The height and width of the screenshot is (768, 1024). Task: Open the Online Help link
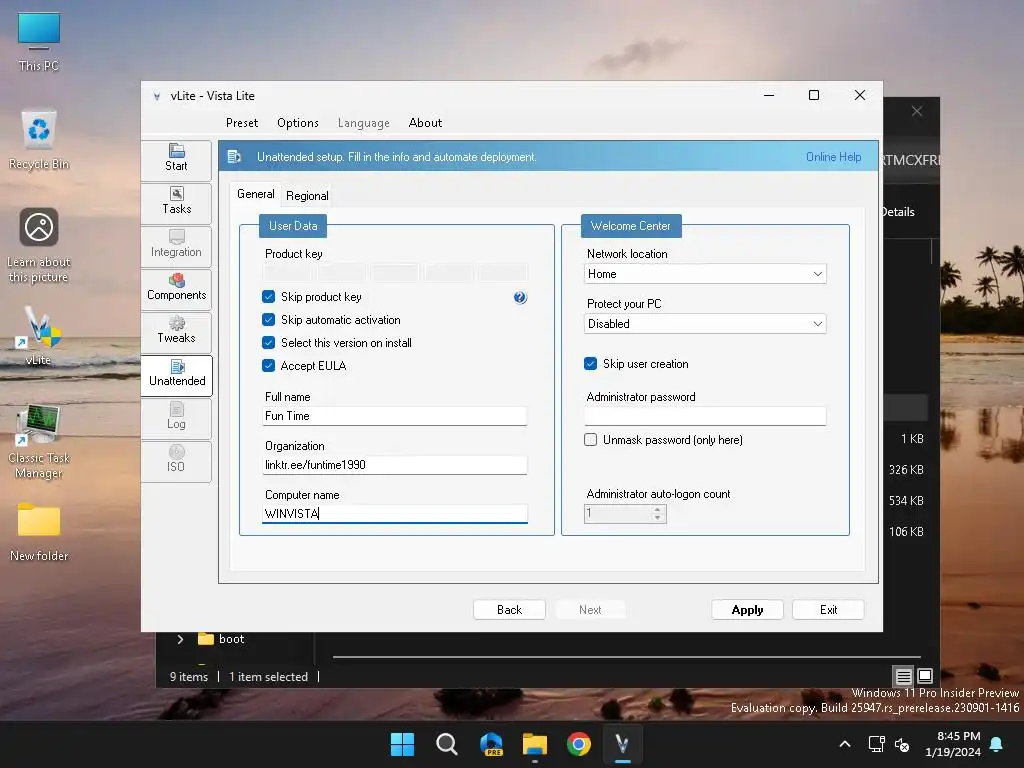833,157
